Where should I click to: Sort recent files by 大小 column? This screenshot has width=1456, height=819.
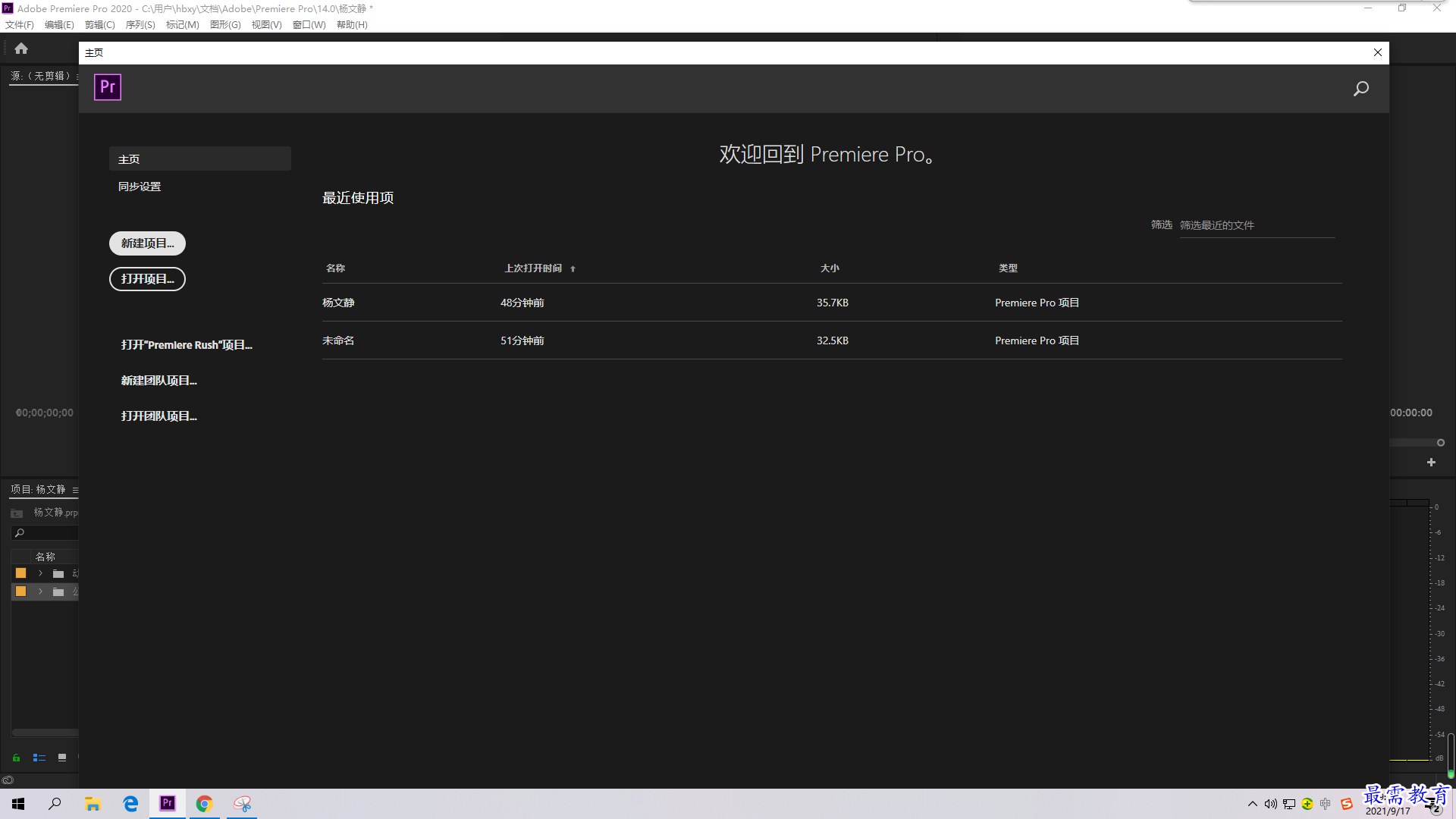(x=830, y=268)
